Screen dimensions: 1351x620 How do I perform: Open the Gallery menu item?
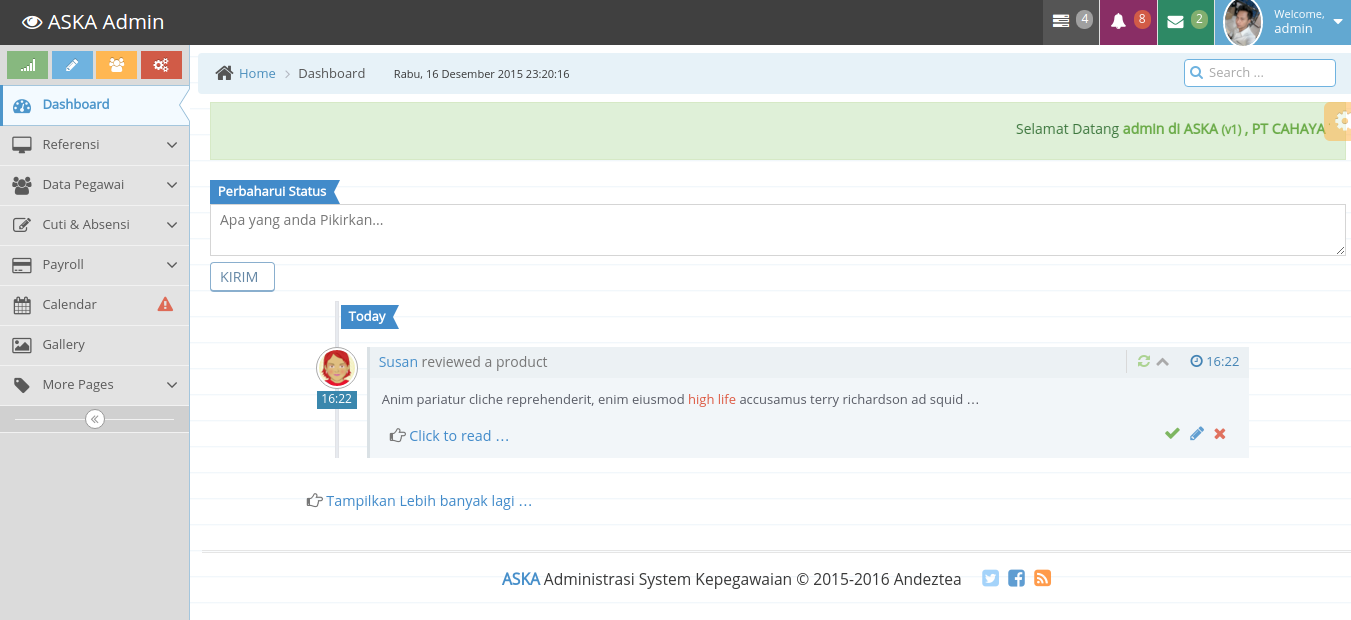coord(64,345)
